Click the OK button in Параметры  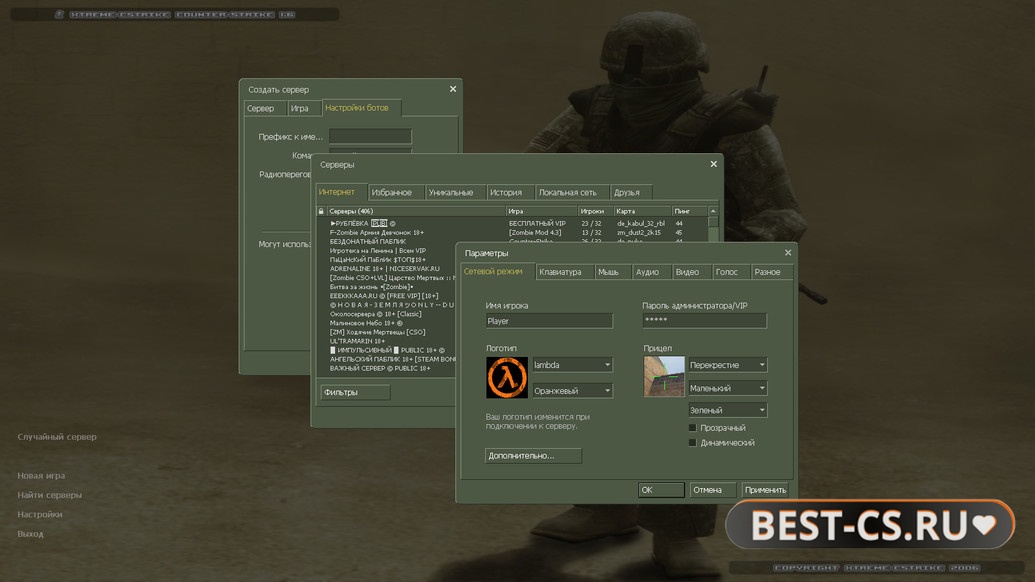tap(661, 490)
